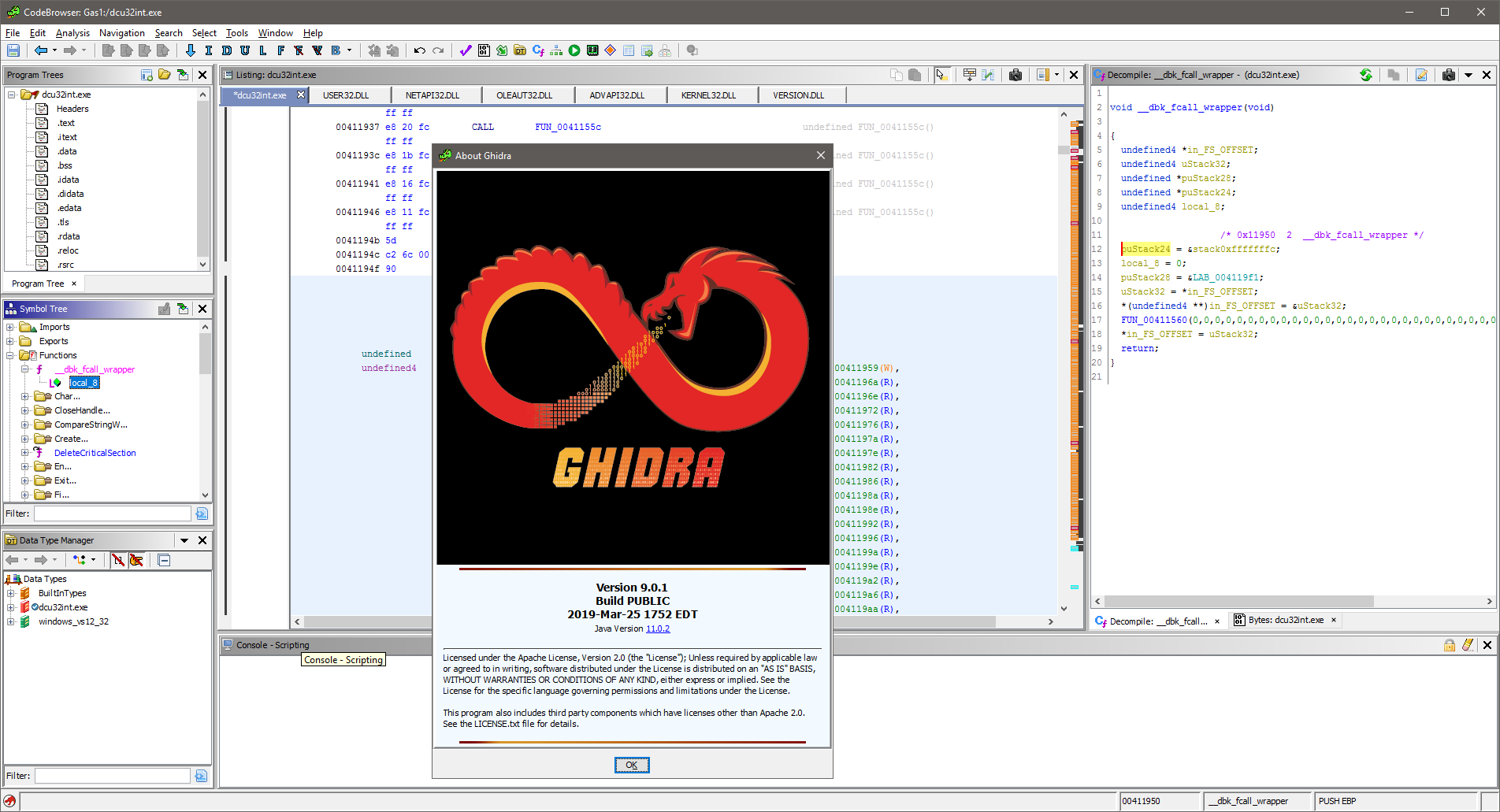Image resolution: width=1500 pixels, height=812 pixels.
Task: Clear the Console with the eraser icon
Action: click(1468, 645)
